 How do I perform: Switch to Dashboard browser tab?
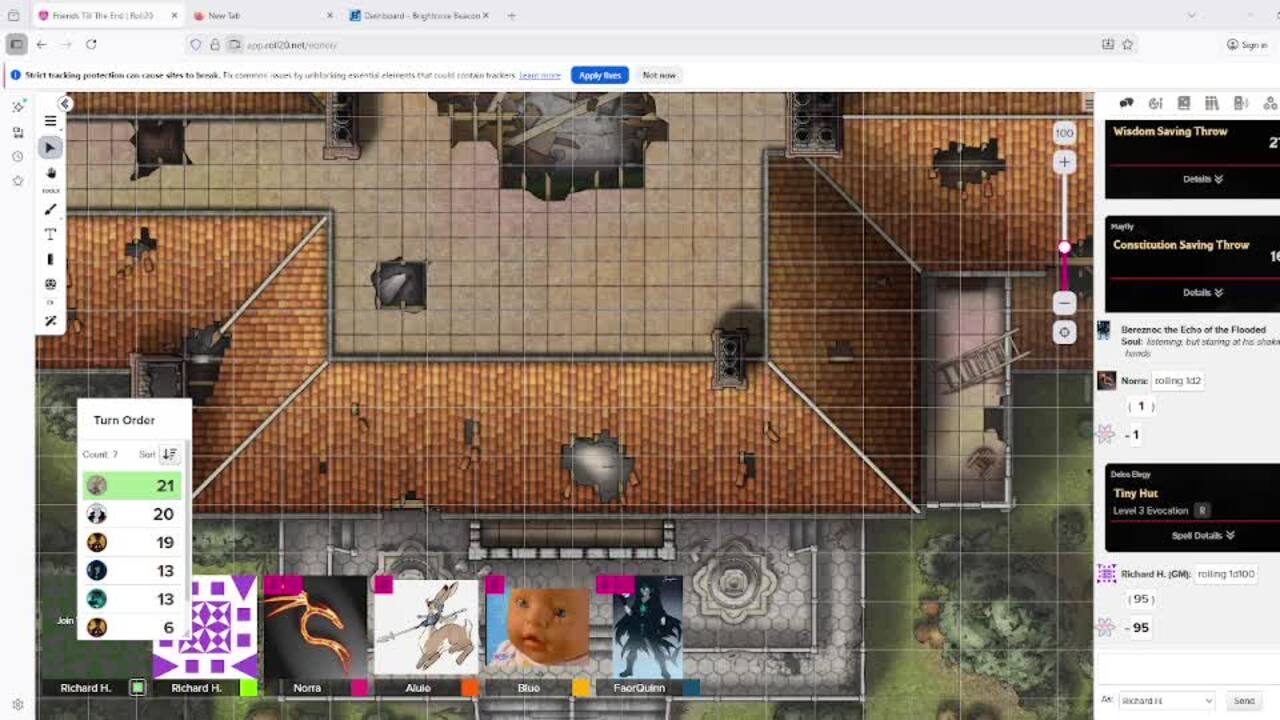(420, 16)
